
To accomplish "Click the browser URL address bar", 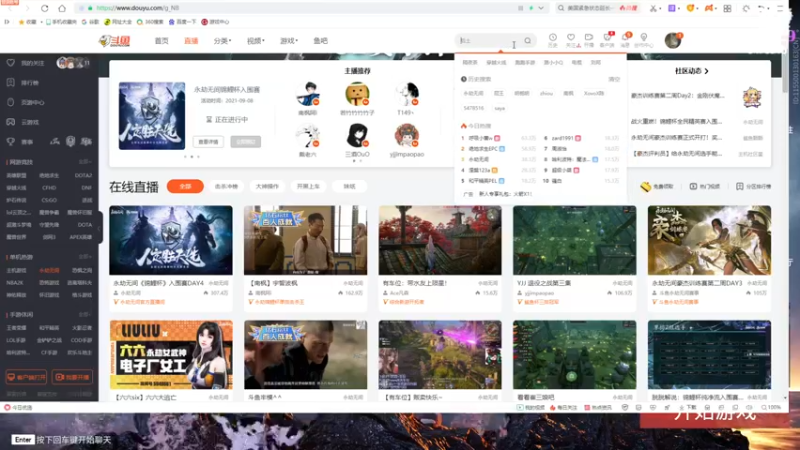I will 306,8.
